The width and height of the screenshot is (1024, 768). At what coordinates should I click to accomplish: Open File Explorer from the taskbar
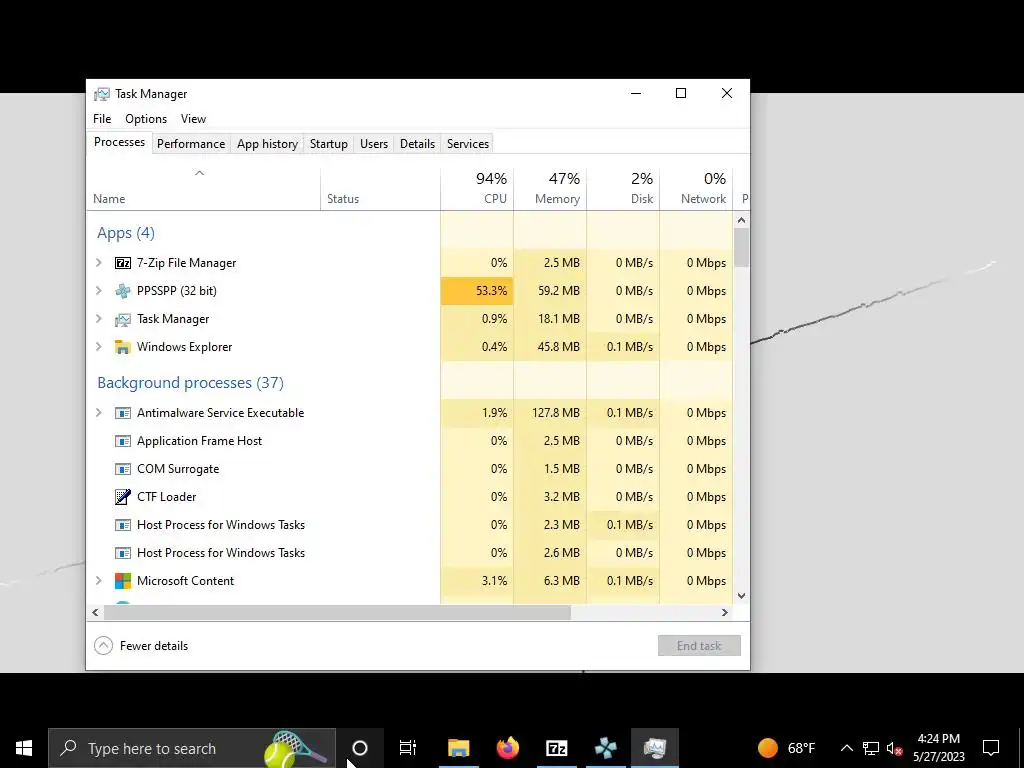point(458,748)
